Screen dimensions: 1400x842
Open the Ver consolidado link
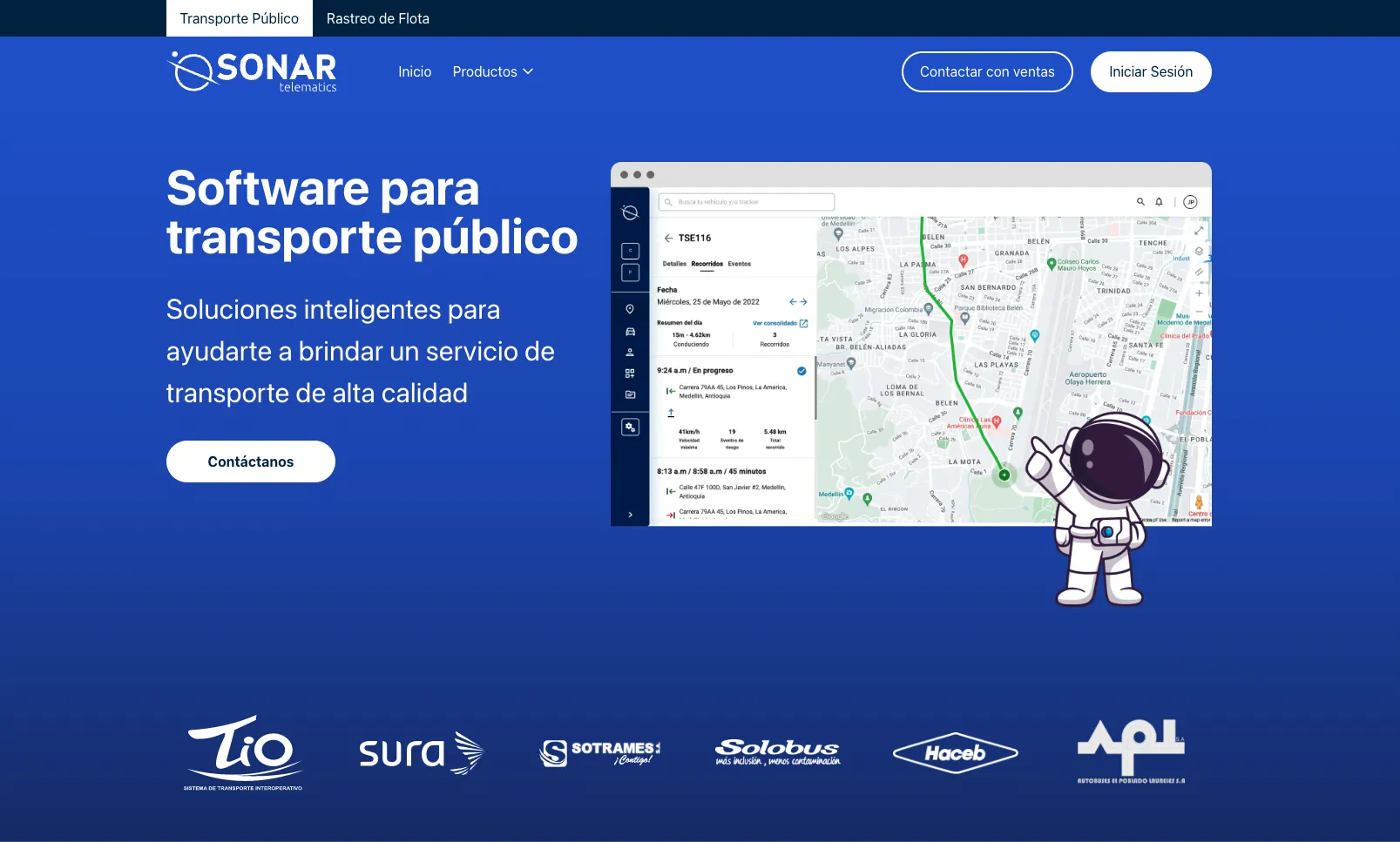[780, 323]
